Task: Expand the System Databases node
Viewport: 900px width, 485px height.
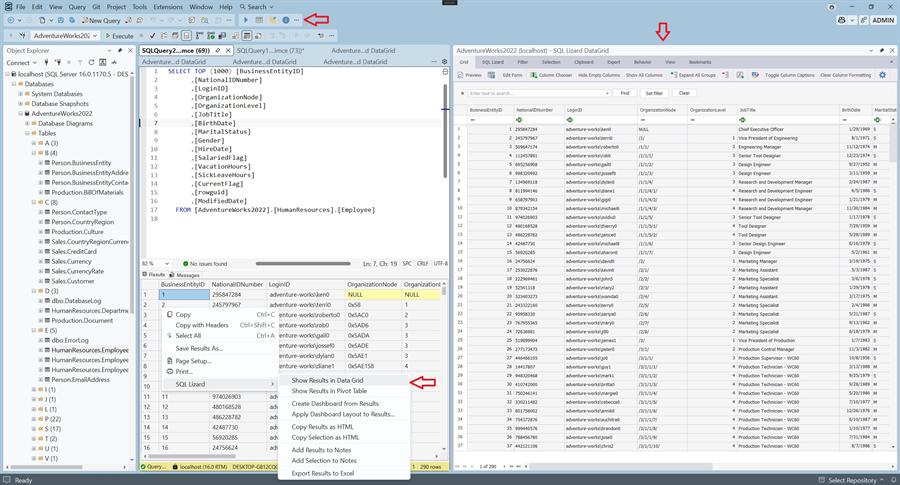Action: (x=21, y=94)
